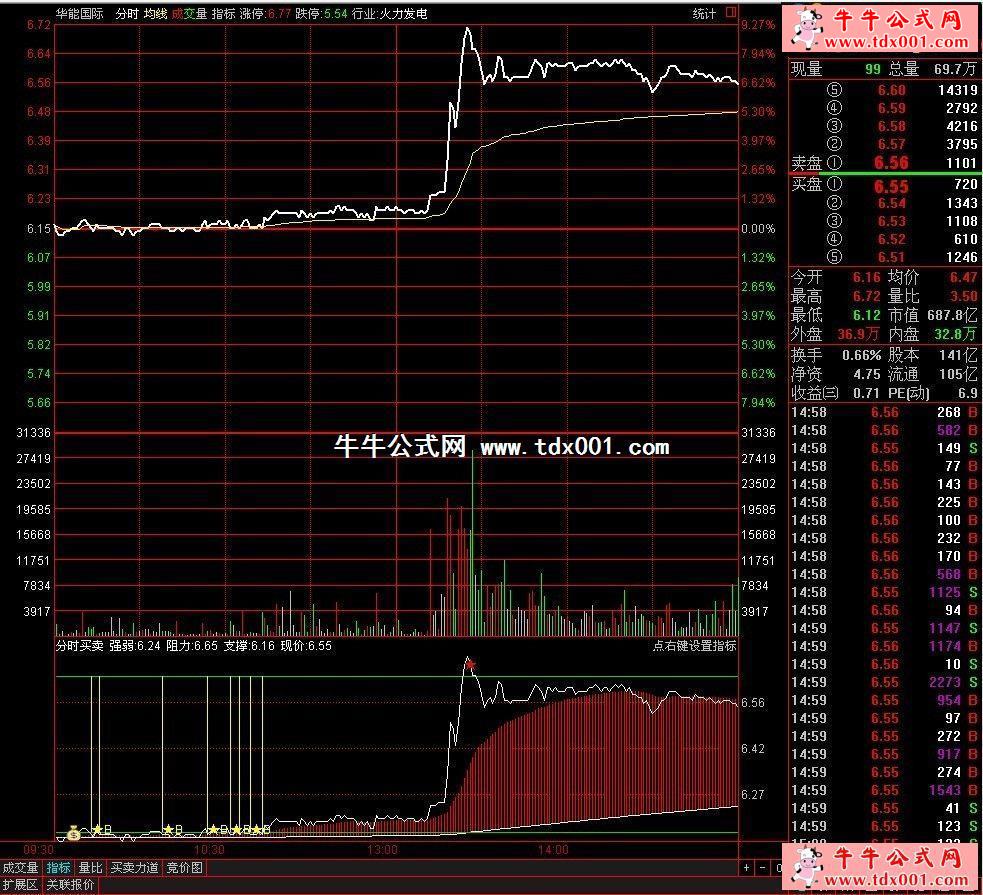
Task: Switch to the 成交量 tab
Action: (x=21, y=868)
